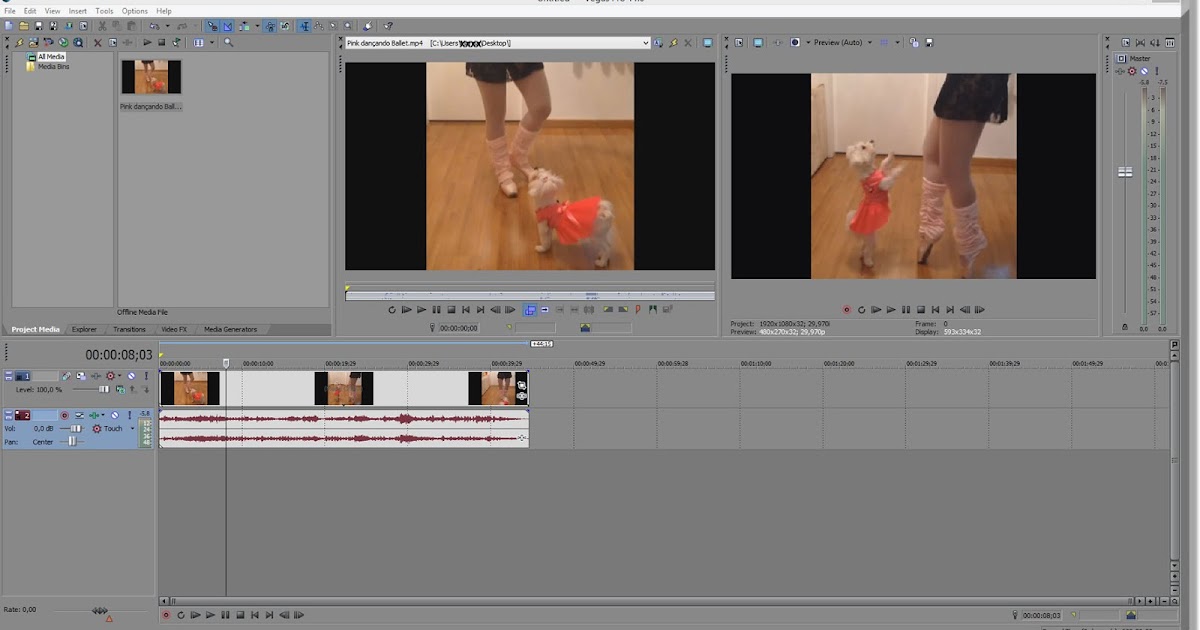Click the Save Snapshot icon in video preview

point(929,43)
